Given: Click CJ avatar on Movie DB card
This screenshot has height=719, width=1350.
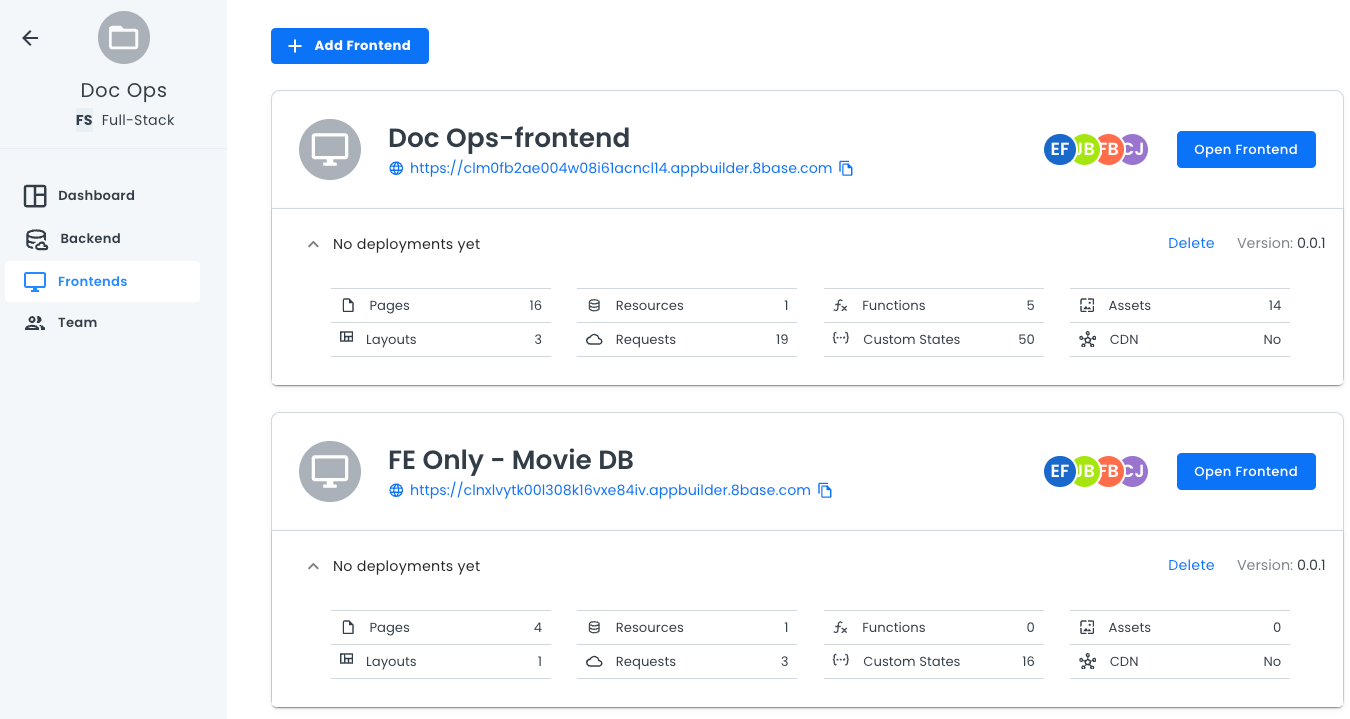Looking at the screenshot, I should click(1135, 472).
